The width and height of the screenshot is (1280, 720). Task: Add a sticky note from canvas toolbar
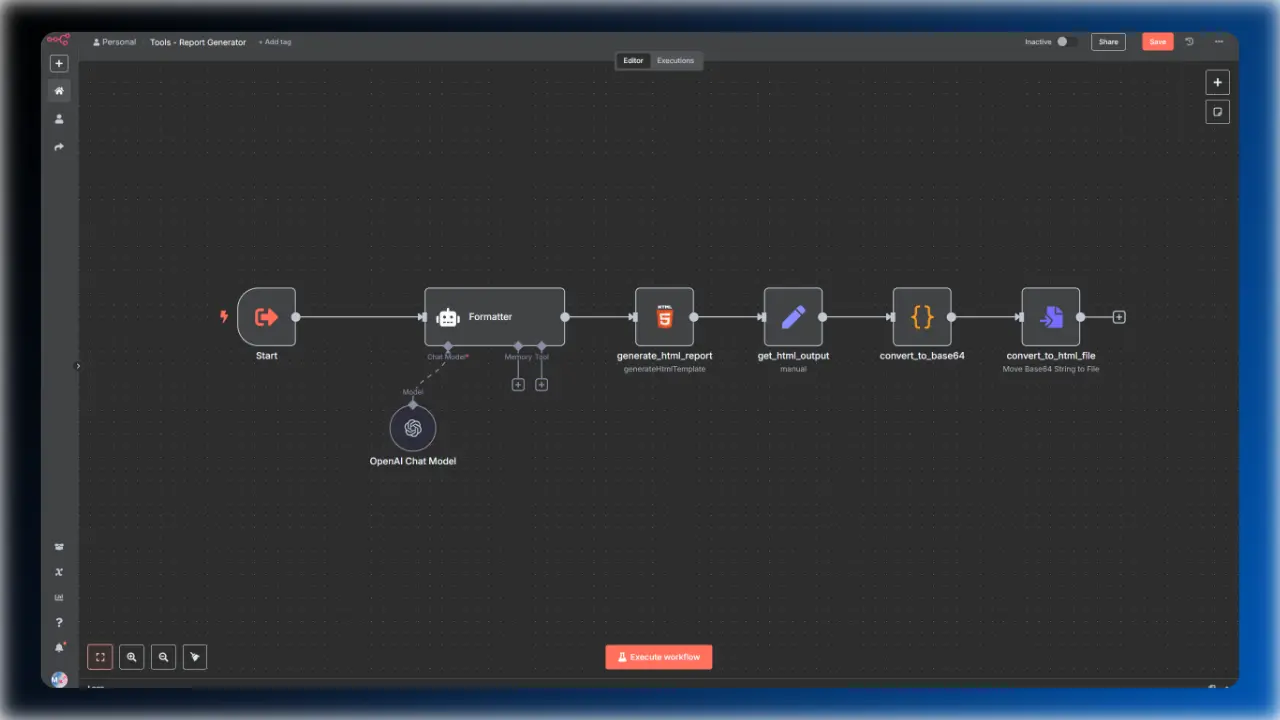pos(1217,111)
